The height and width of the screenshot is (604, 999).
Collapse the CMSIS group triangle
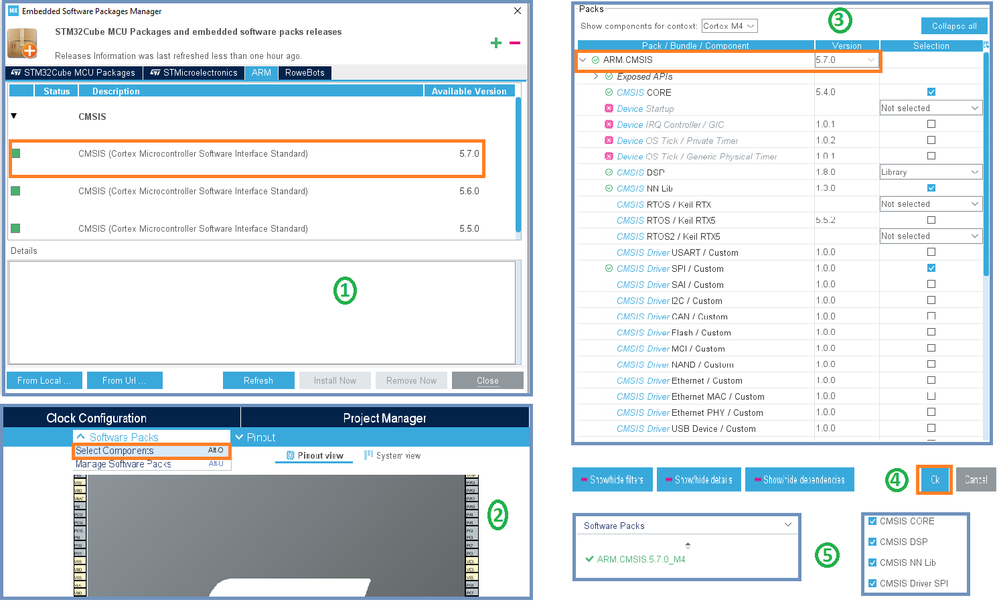13,116
